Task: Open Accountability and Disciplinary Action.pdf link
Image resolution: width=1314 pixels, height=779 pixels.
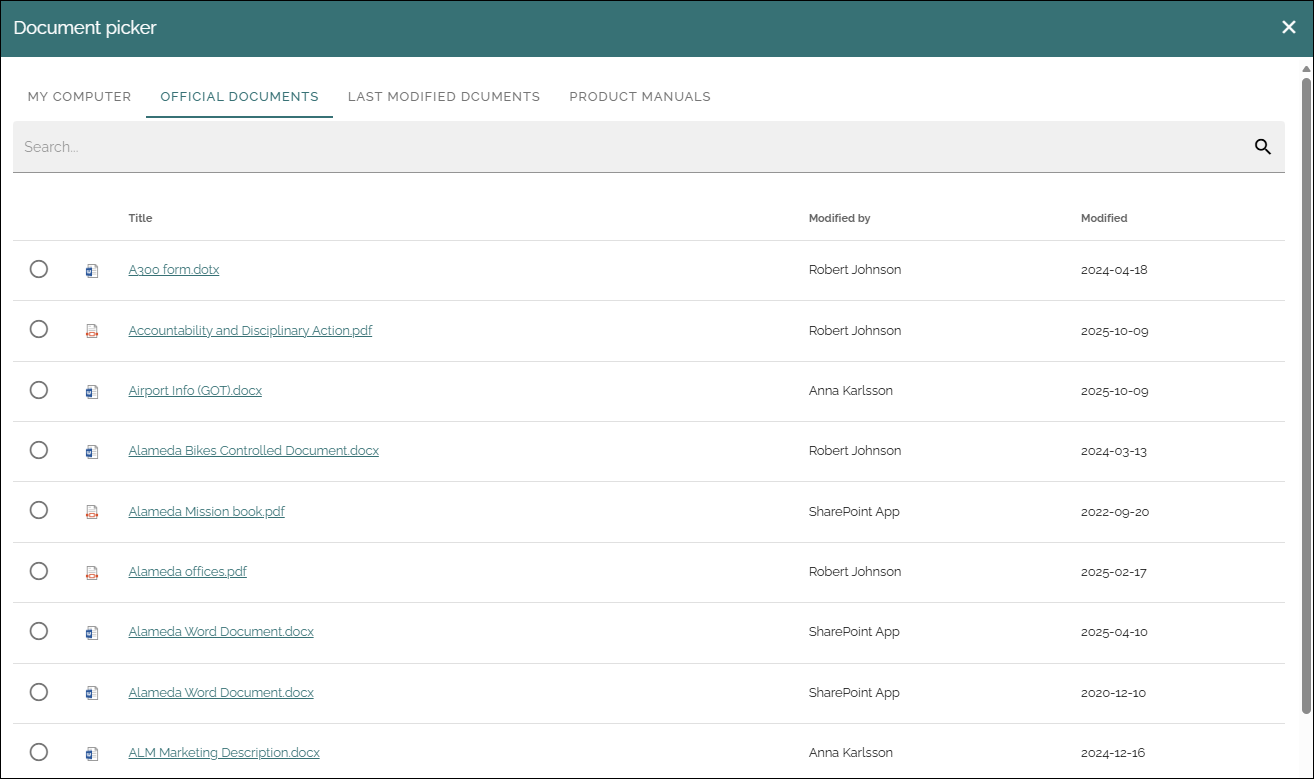Action: click(x=250, y=330)
